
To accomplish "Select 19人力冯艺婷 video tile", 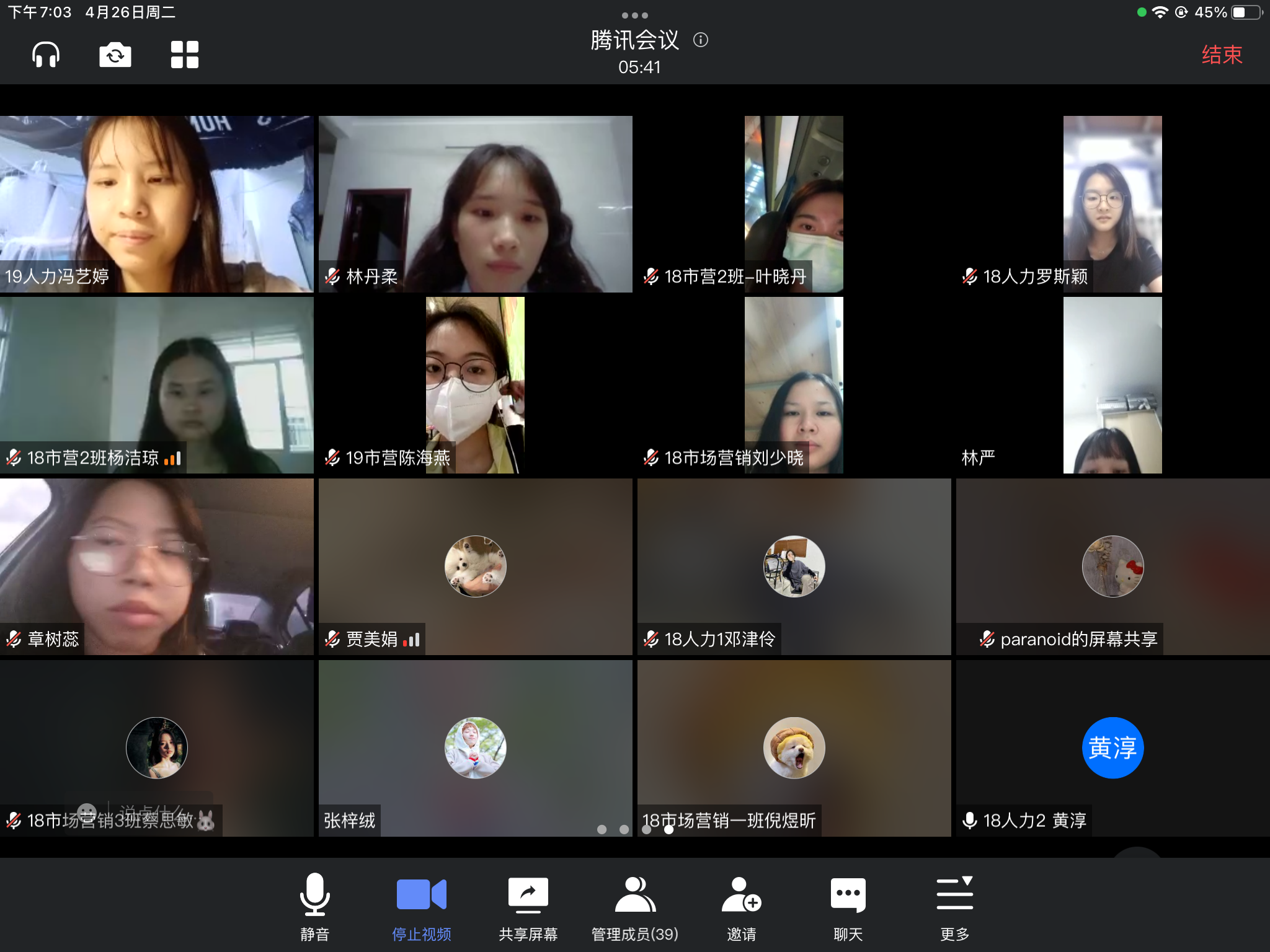I will pos(157,204).
